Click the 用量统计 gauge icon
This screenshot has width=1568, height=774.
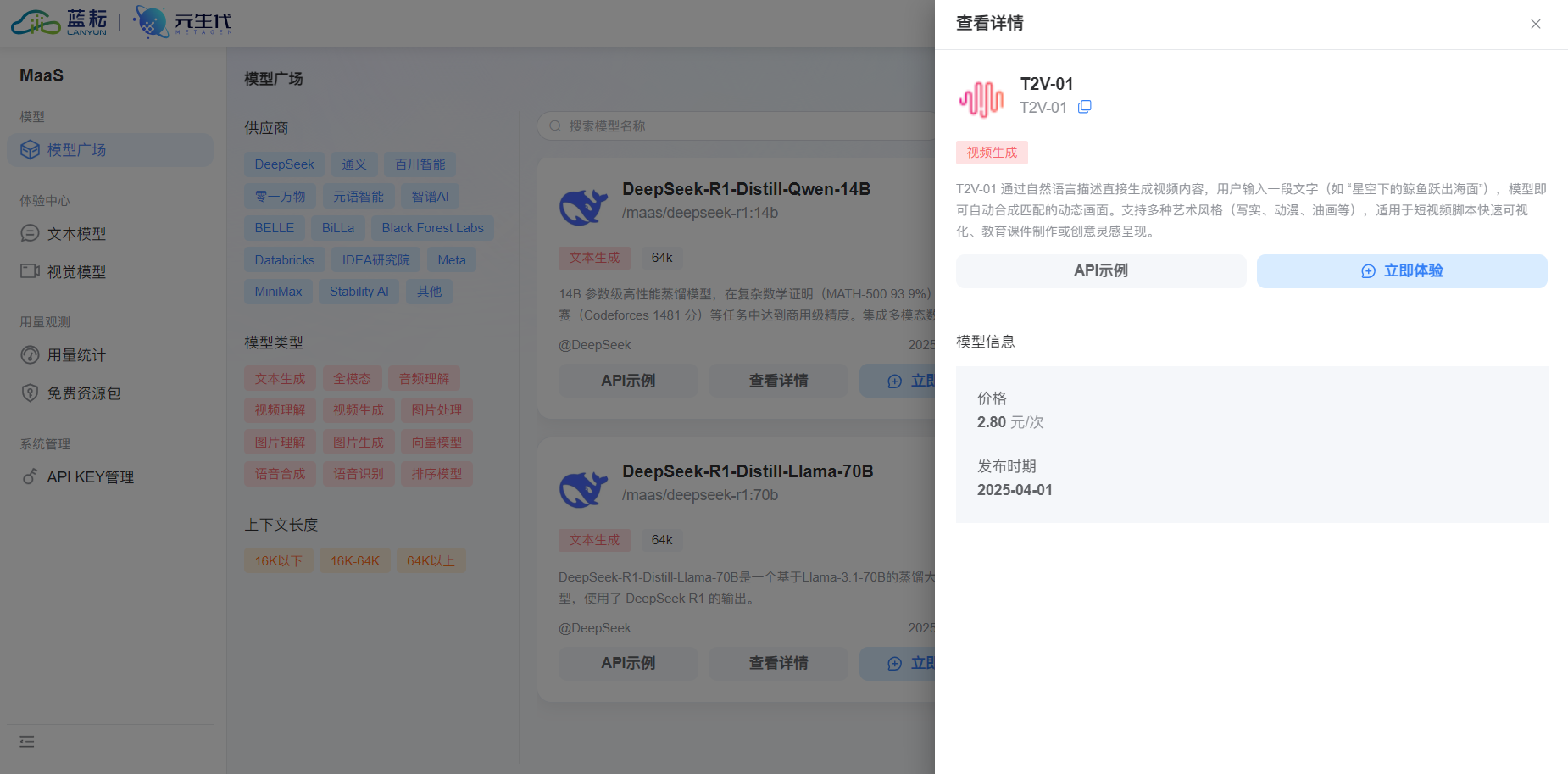[30, 355]
